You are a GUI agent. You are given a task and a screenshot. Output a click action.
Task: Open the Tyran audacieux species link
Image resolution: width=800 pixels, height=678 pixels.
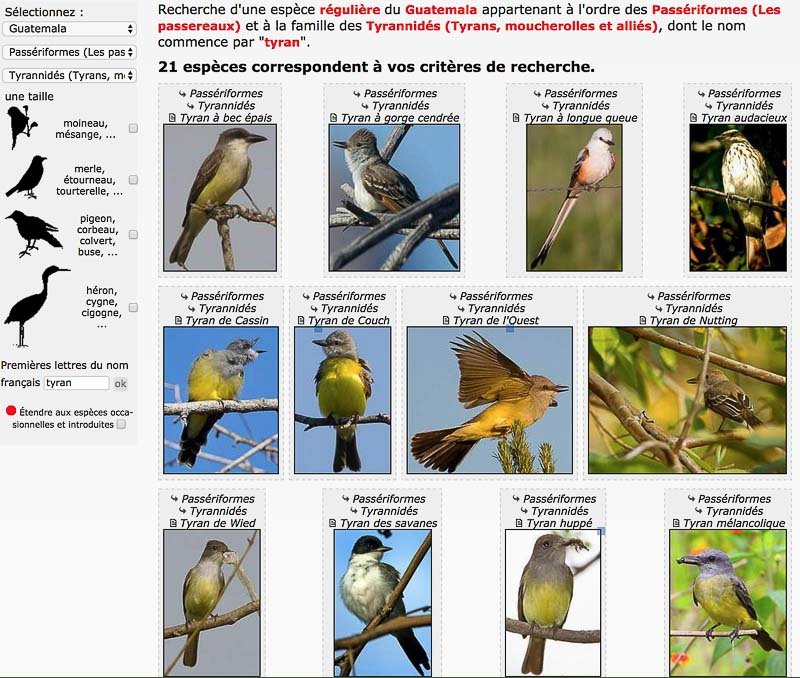(x=744, y=118)
